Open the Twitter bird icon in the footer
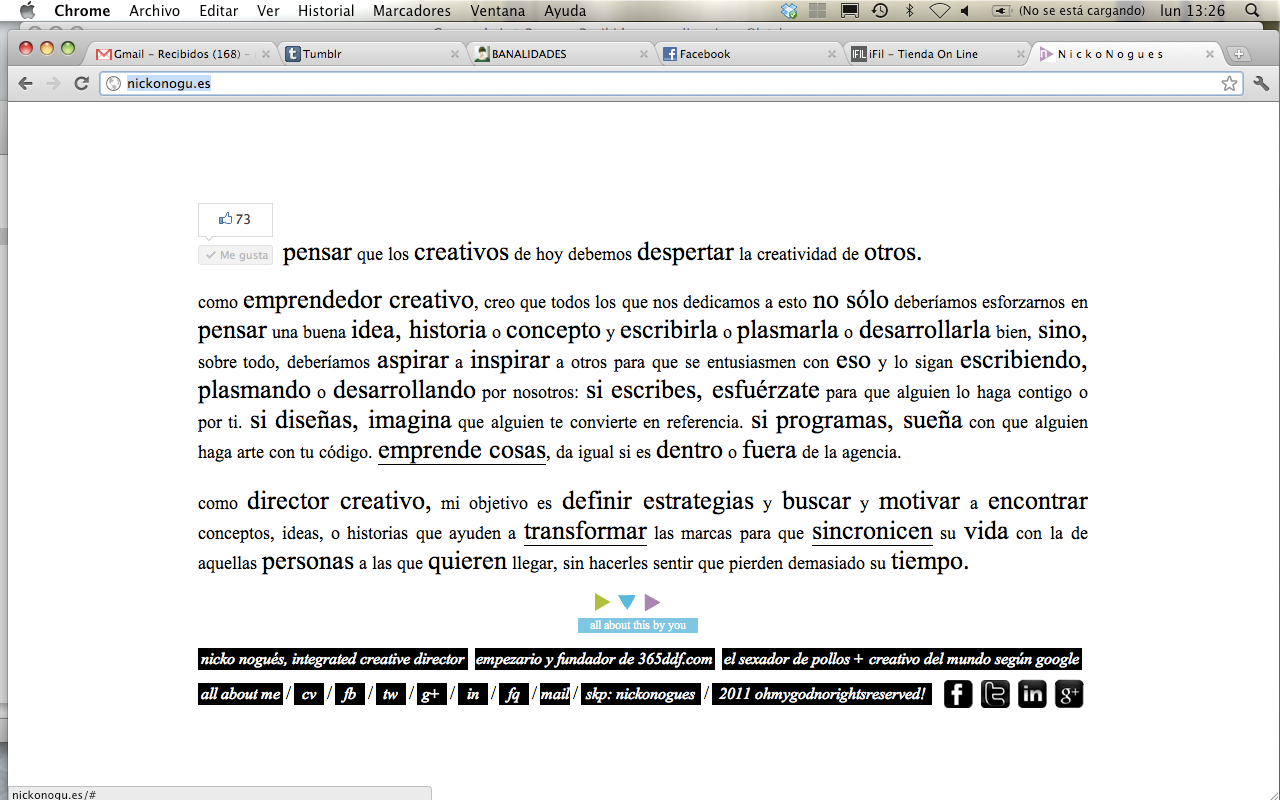The width and height of the screenshot is (1280, 800). tap(995, 694)
